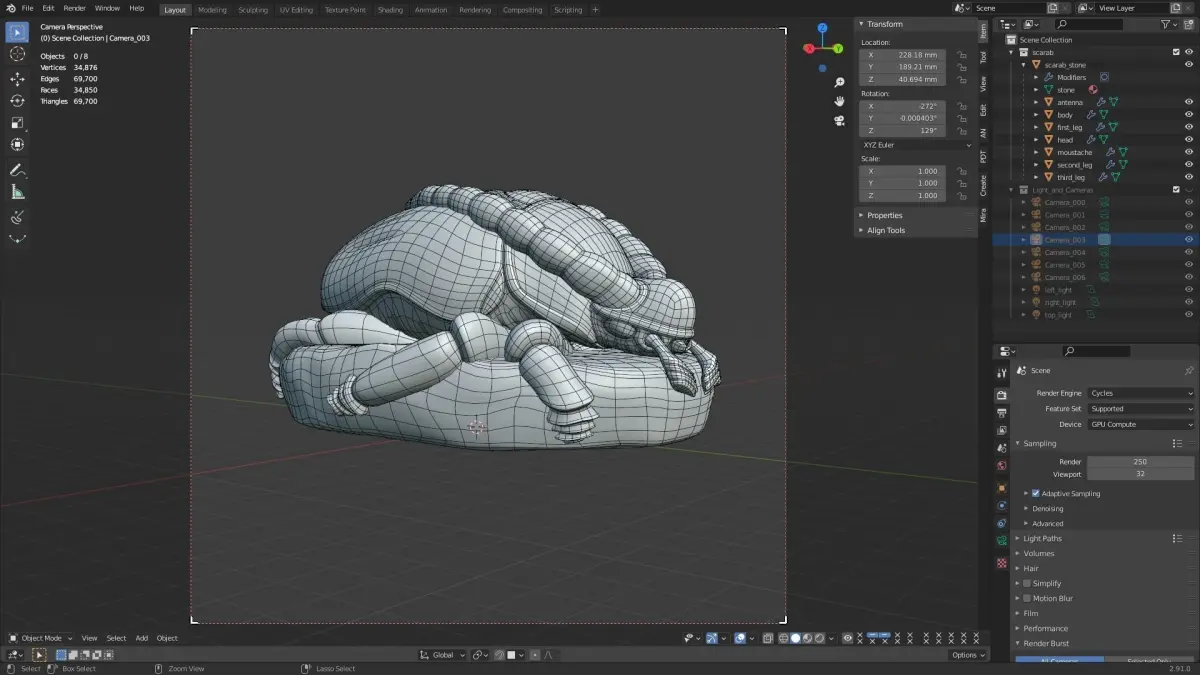
Task: Select the Cursor tool in the toolbar
Action: (x=17, y=54)
